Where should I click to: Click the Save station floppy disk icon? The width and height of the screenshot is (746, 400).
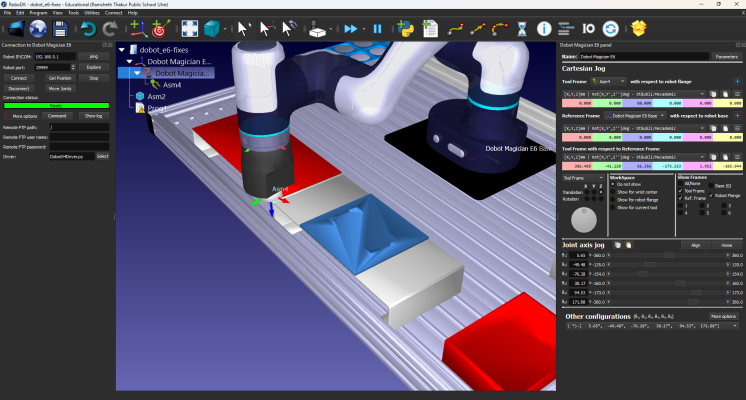[60, 29]
